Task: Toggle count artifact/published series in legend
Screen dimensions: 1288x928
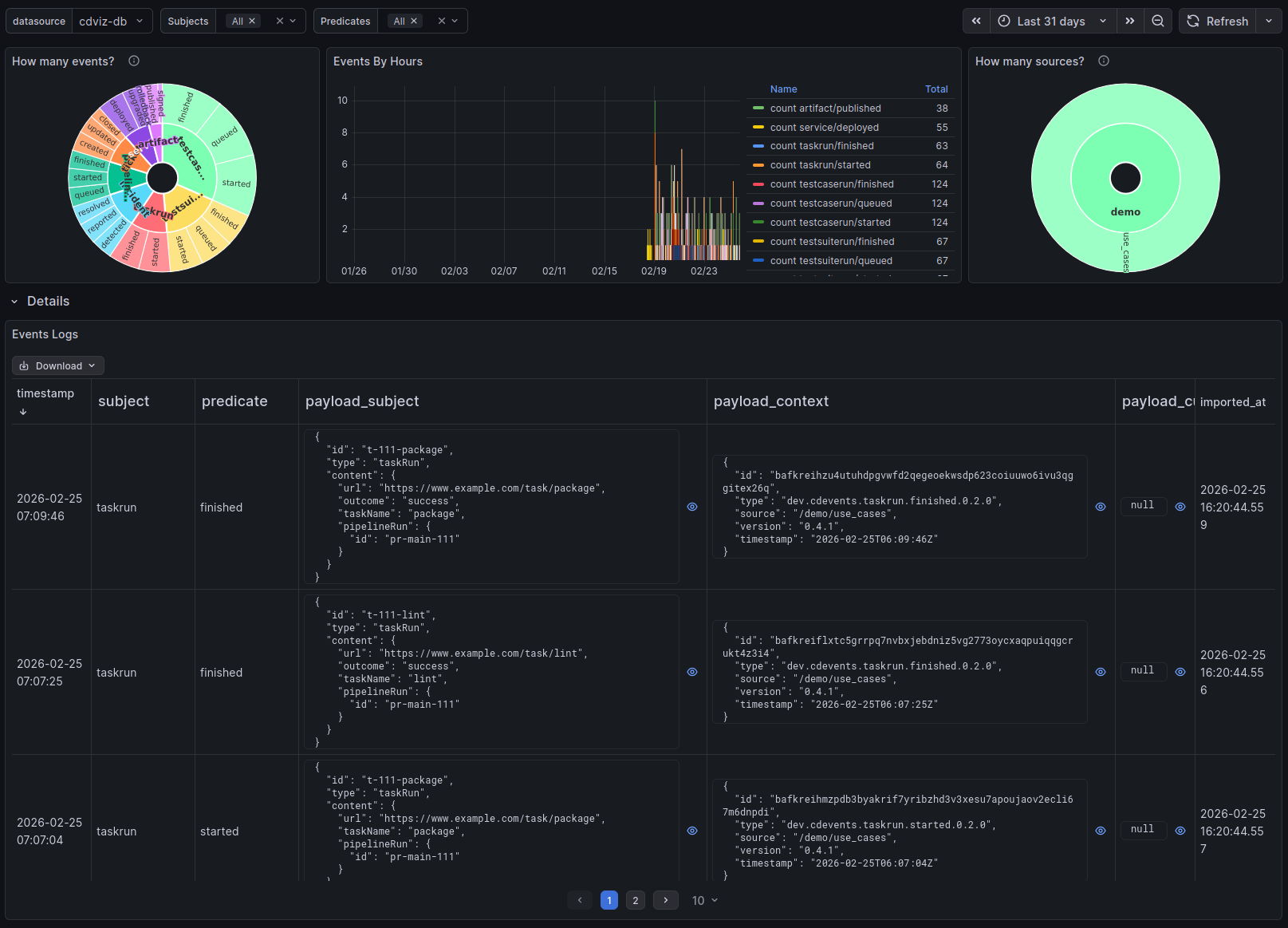Action: [825, 109]
